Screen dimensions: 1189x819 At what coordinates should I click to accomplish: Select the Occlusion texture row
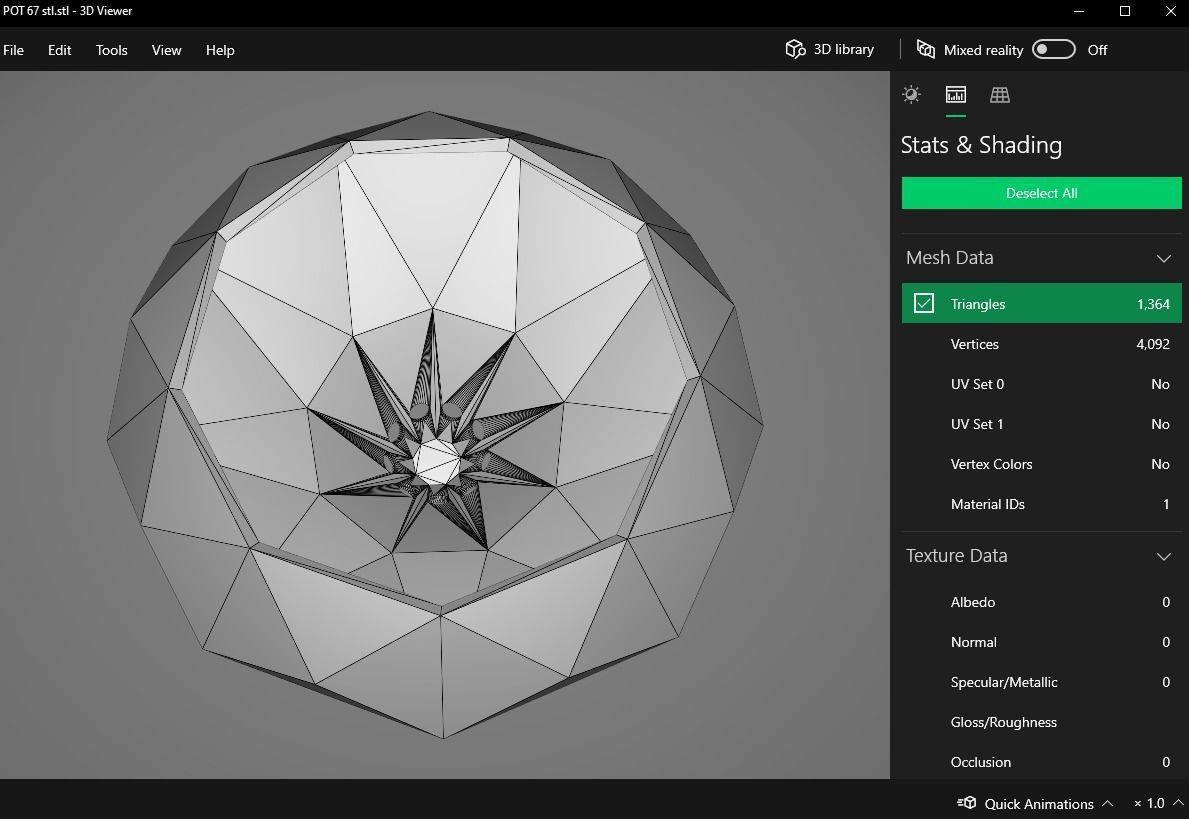(x=1041, y=762)
